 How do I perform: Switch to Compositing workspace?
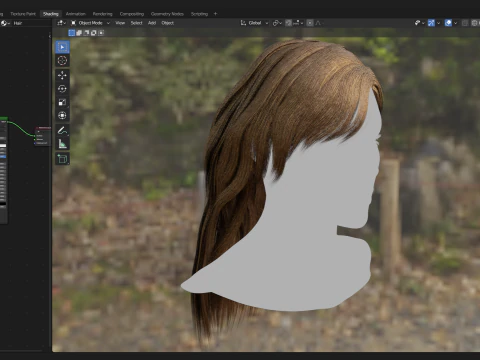click(132, 14)
